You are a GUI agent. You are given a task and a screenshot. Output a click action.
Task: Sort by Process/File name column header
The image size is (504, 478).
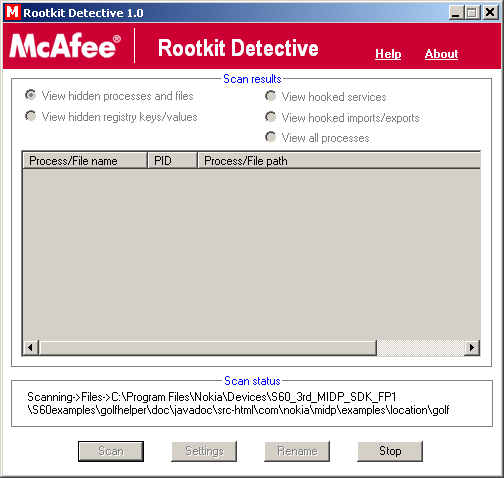pyautogui.click(x=85, y=161)
